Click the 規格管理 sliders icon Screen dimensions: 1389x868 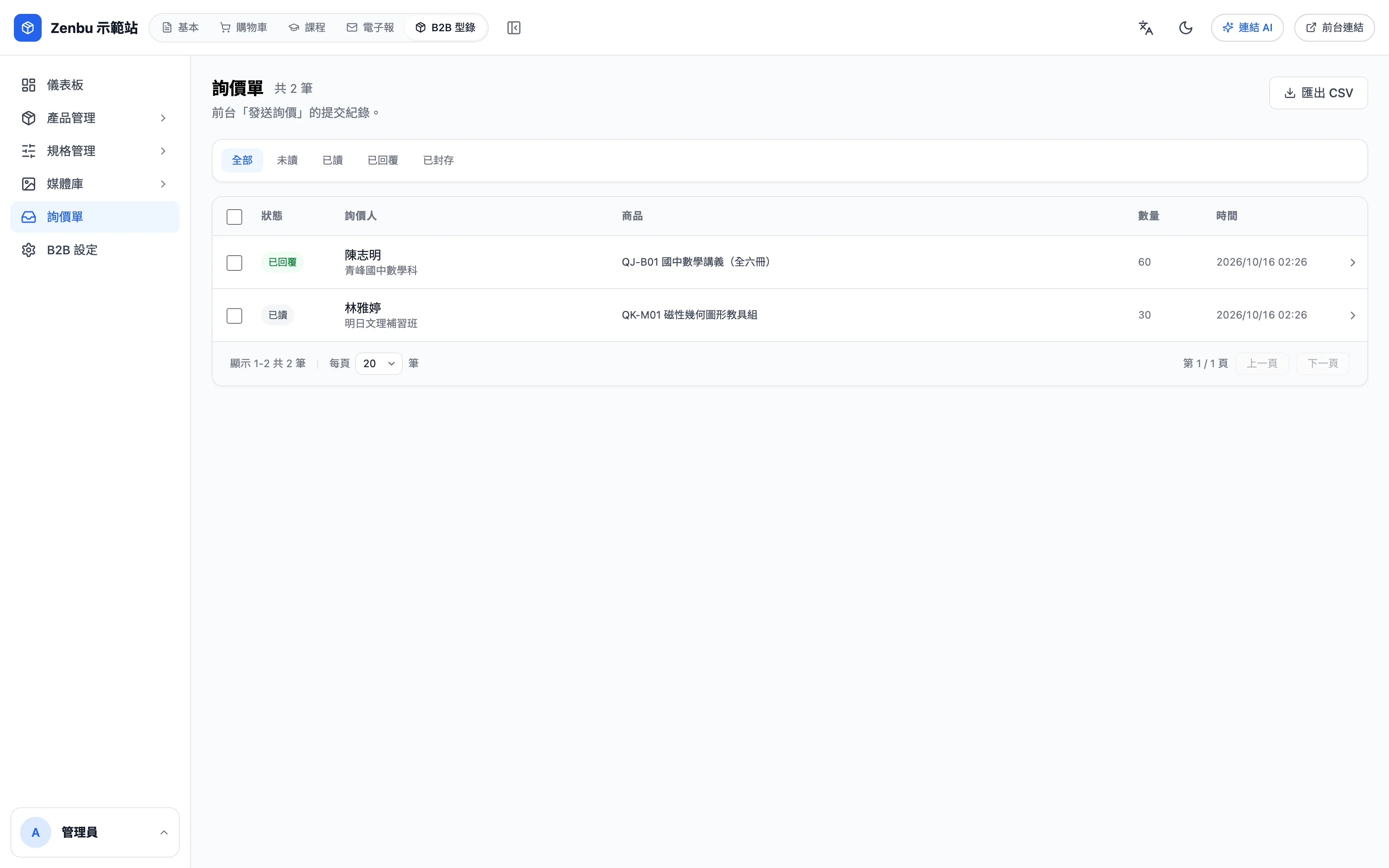pyautogui.click(x=29, y=151)
